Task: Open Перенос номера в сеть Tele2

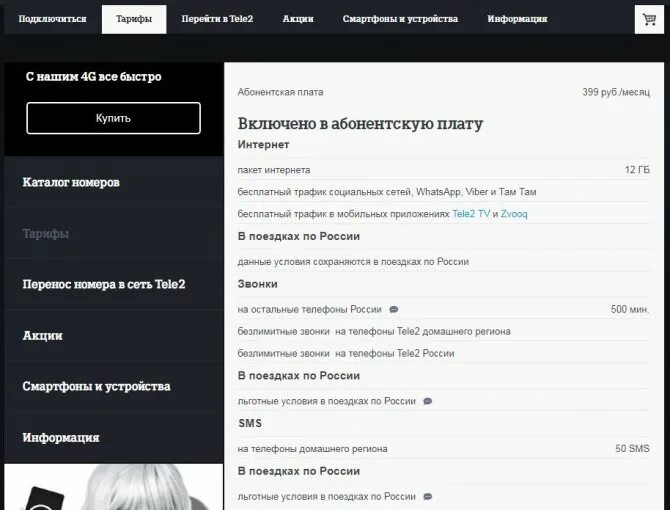Action: click(114, 284)
